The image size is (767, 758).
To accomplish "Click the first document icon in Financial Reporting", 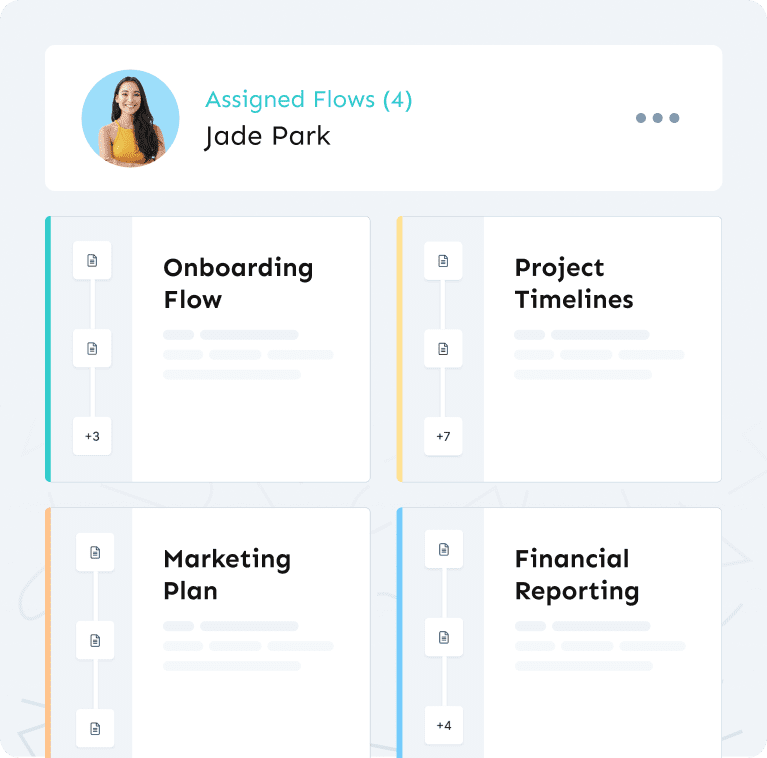I will click(444, 549).
